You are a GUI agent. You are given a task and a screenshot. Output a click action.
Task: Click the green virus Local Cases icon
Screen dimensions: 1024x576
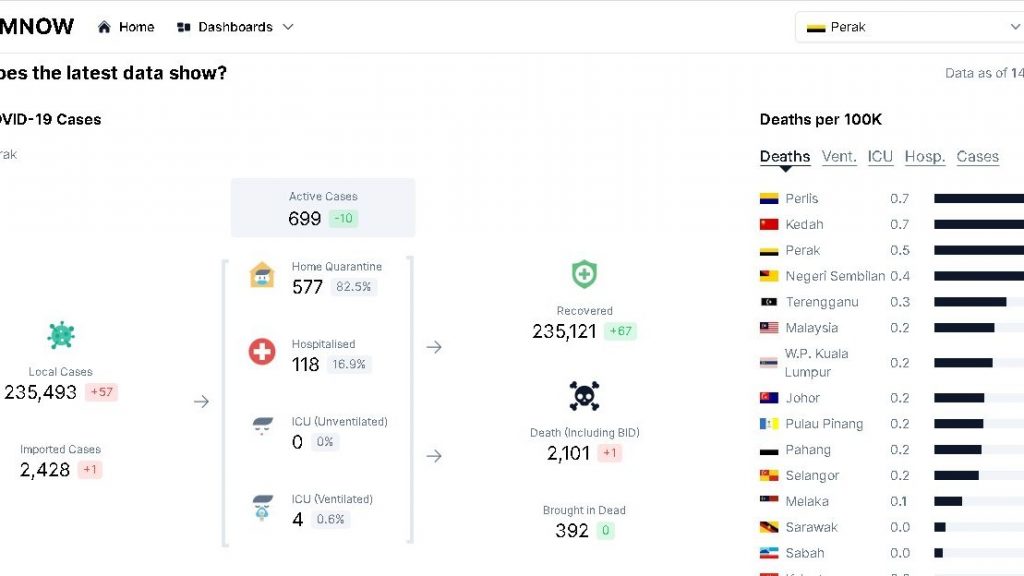click(x=61, y=335)
